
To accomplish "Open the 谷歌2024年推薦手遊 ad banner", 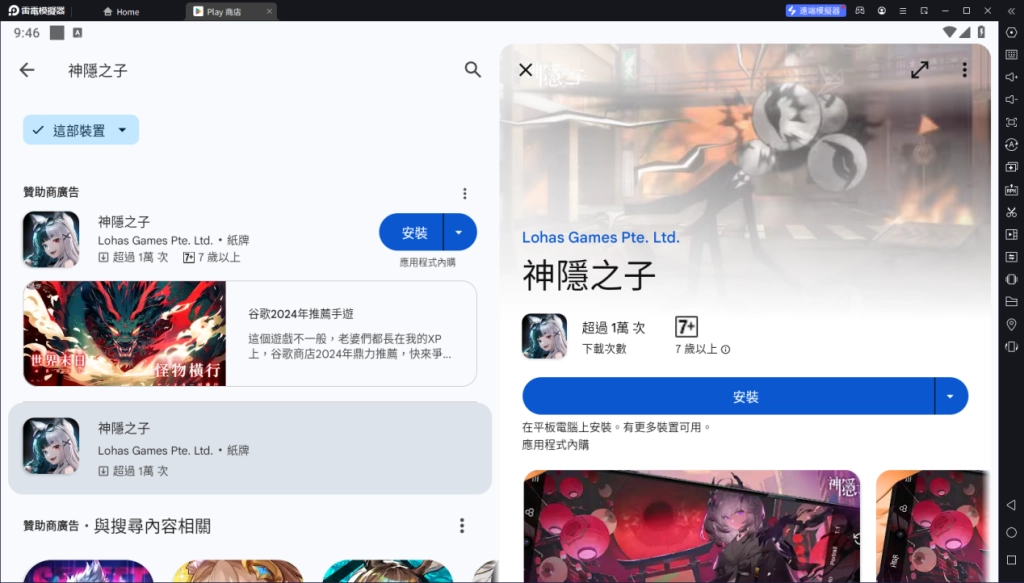I will pos(250,333).
